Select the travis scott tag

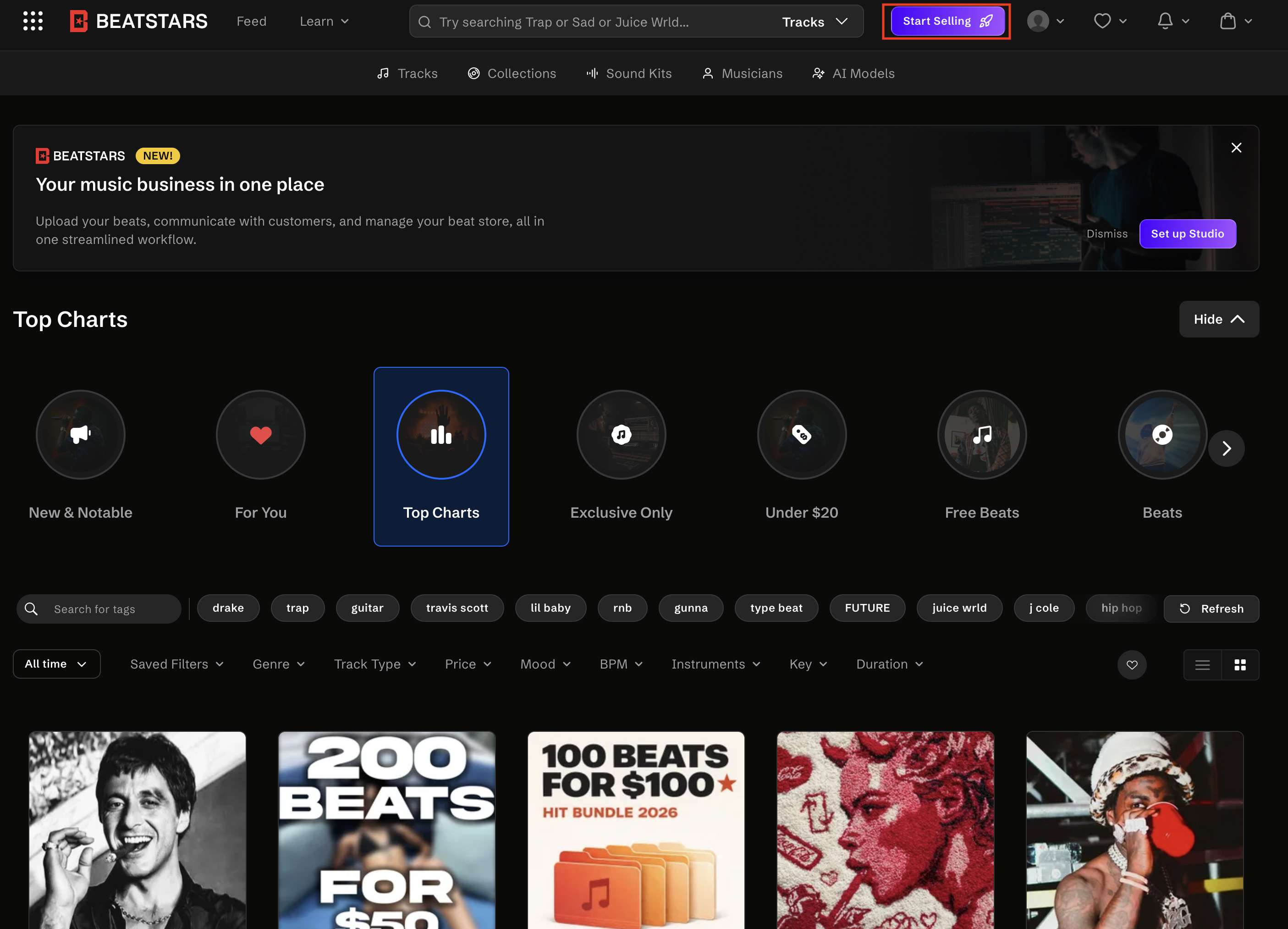tap(457, 608)
